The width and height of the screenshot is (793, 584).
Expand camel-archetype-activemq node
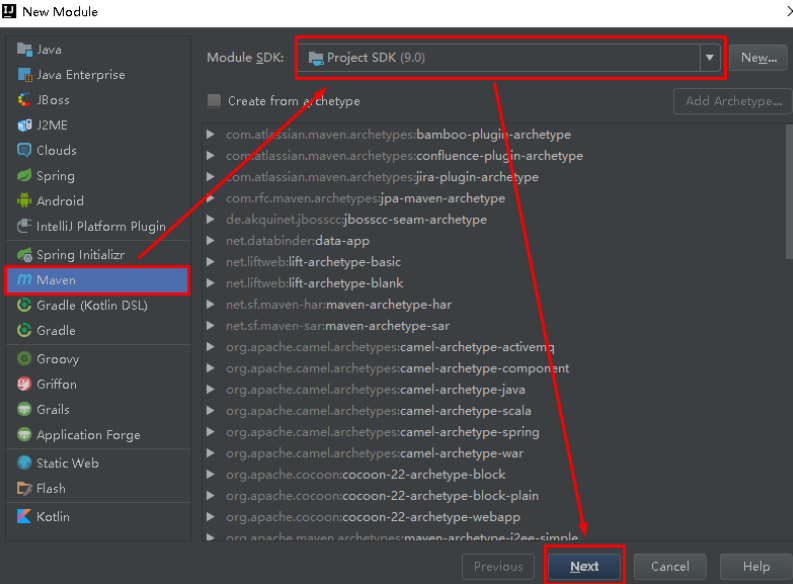click(x=210, y=347)
